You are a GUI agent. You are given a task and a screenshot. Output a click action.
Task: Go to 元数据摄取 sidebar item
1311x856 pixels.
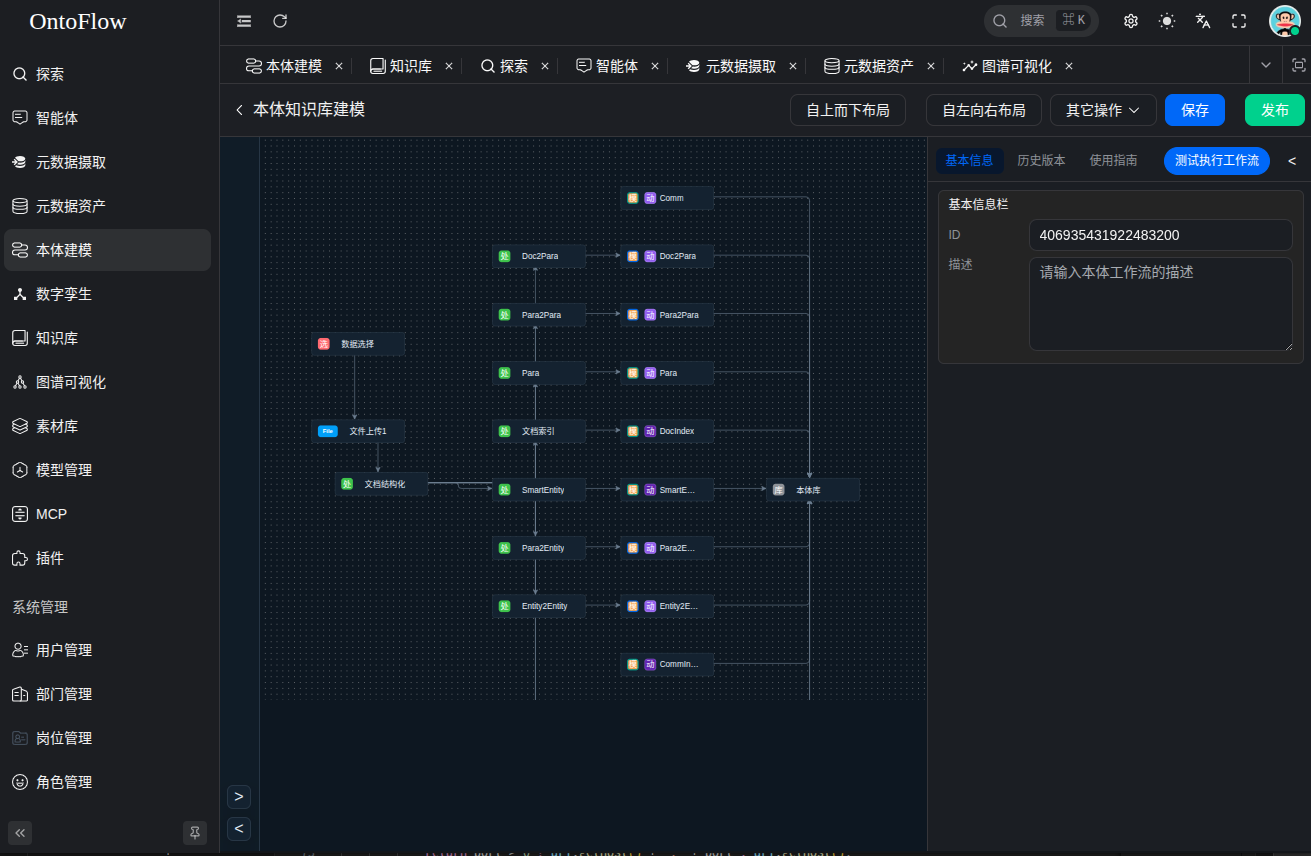[107, 162]
